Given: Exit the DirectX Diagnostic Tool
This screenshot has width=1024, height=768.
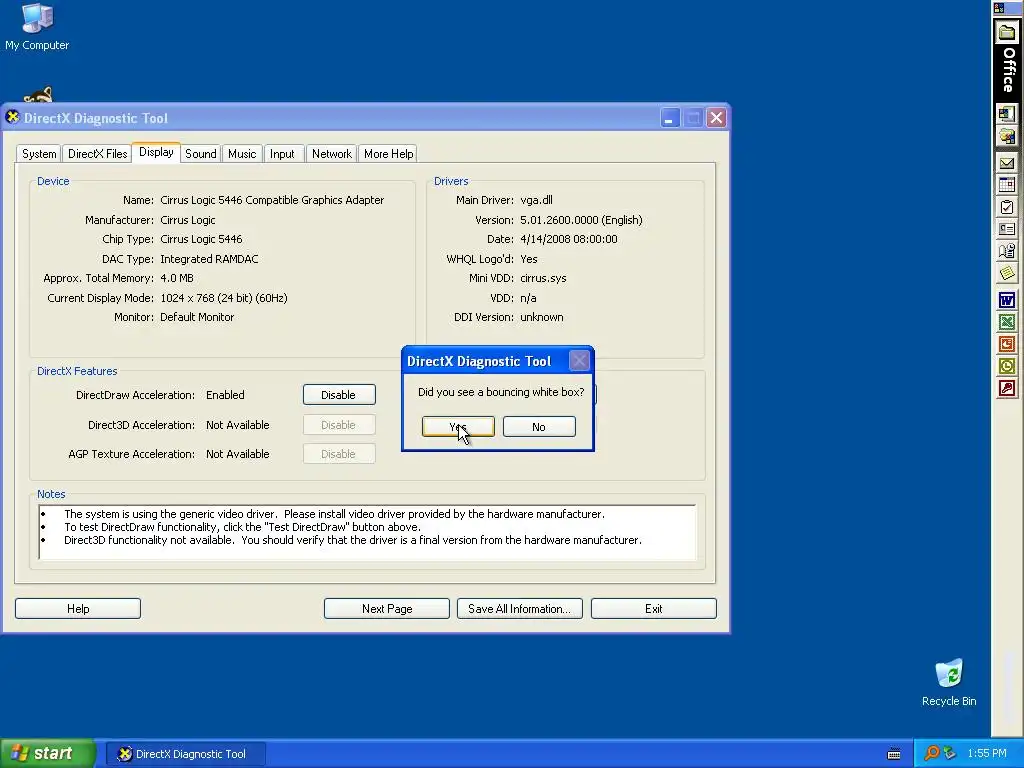Looking at the screenshot, I should pyautogui.click(x=654, y=609).
